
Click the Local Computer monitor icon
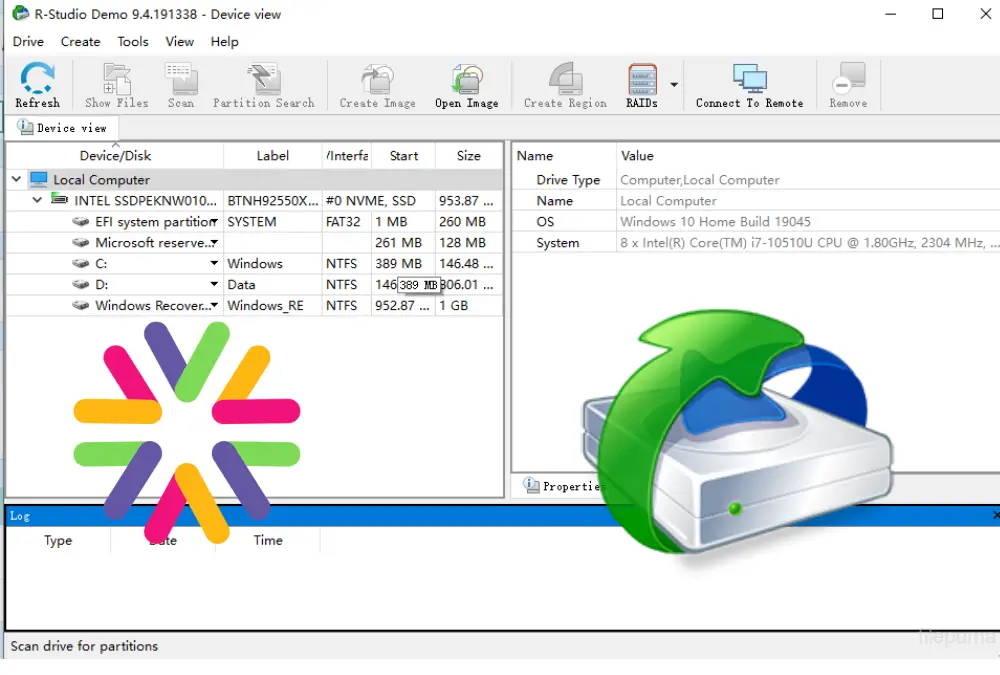coord(38,179)
